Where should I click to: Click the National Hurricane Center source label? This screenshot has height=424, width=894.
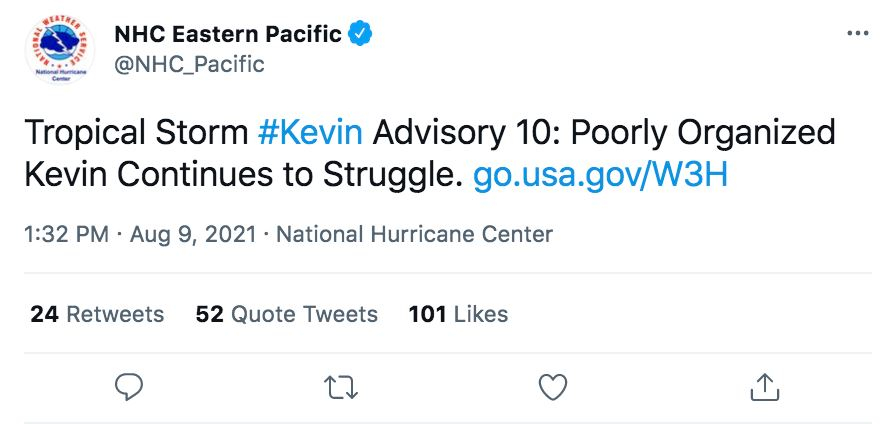[x=414, y=235]
